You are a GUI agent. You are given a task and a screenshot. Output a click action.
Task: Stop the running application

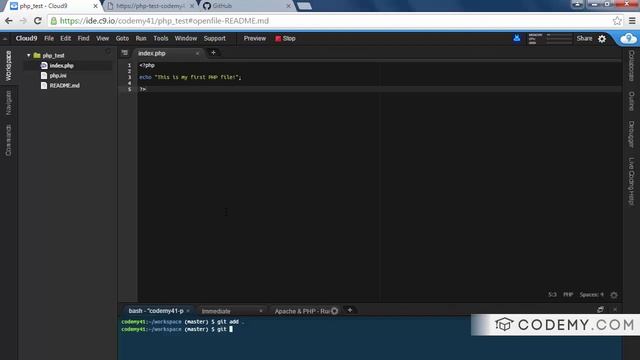point(285,38)
